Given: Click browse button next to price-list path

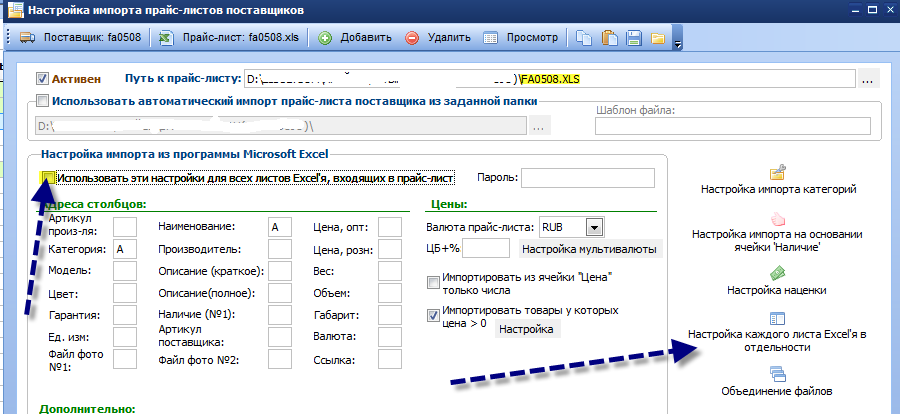Looking at the screenshot, I should [x=869, y=79].
